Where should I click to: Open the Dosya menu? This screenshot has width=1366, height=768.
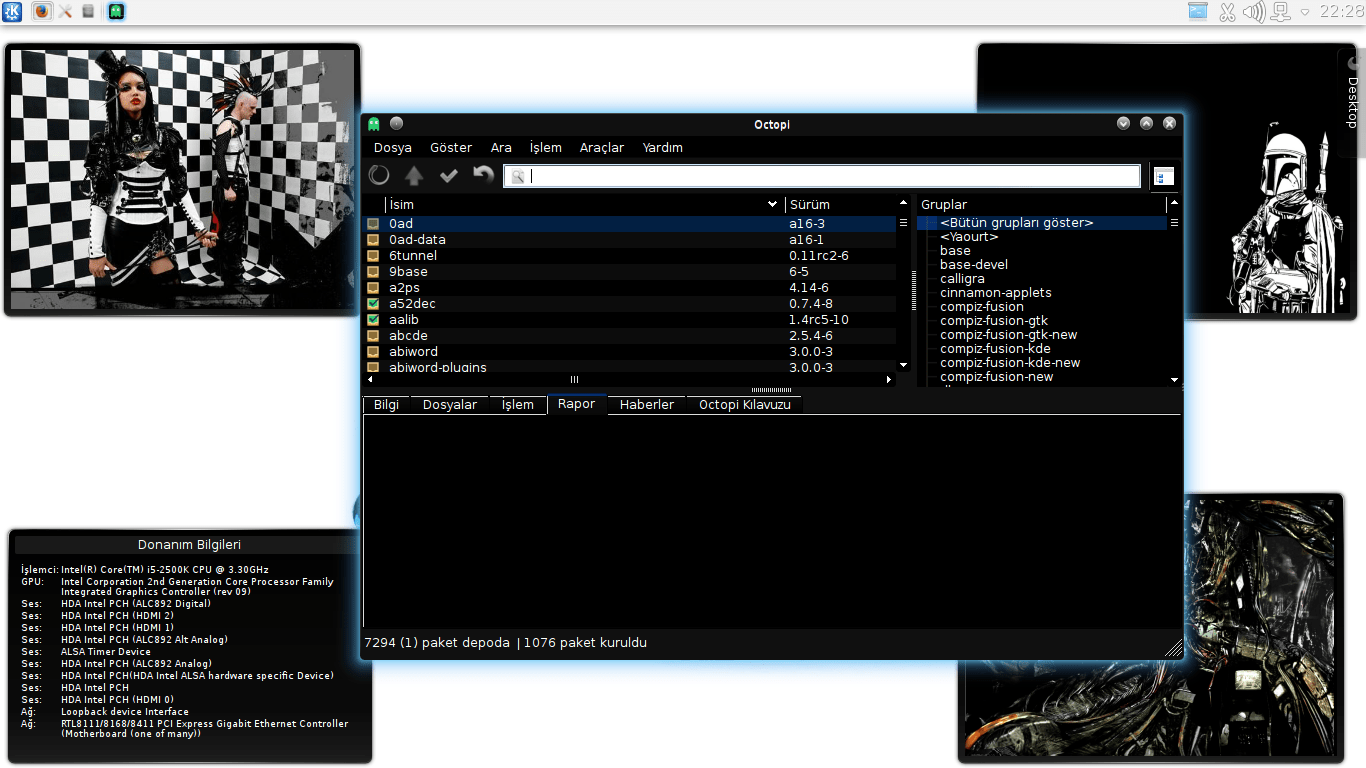click(x=393, y=148)
